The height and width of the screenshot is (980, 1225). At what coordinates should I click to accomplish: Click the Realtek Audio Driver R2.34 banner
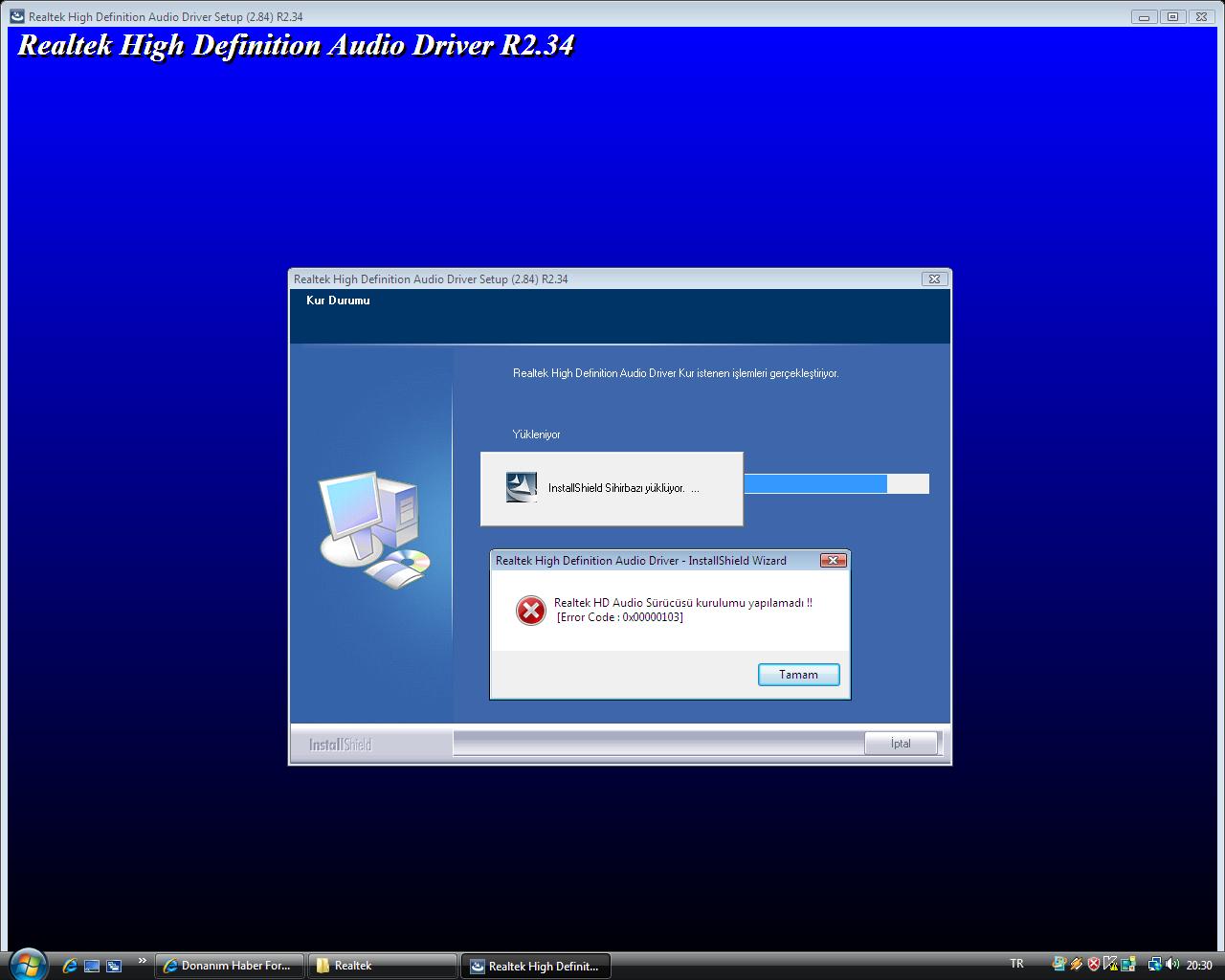click(x=296, y=45)
